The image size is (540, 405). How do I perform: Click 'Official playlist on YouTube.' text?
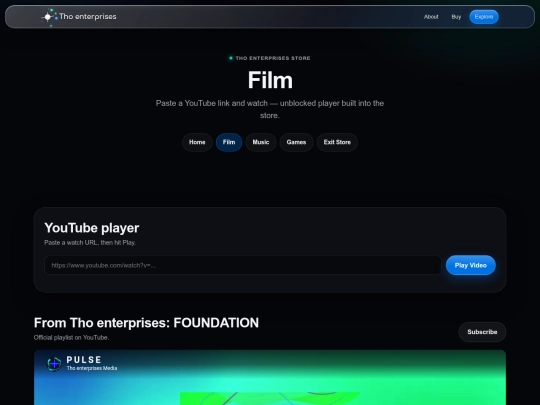coord(71,338)
